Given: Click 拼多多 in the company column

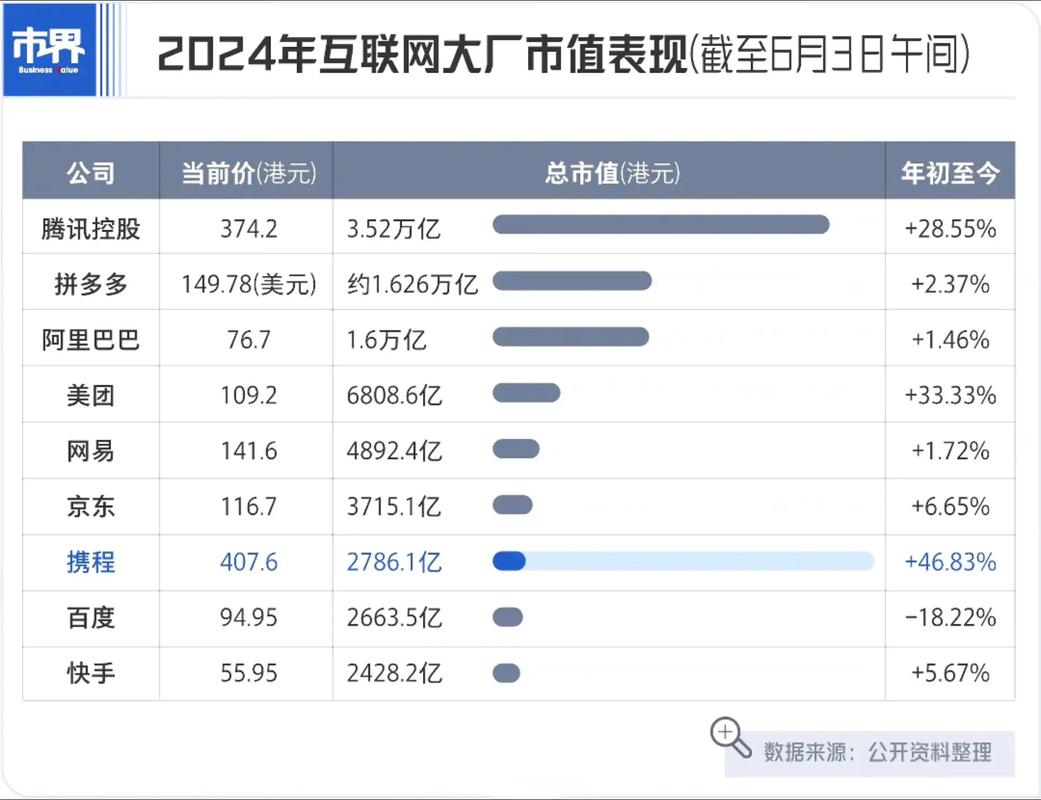Looking at the screenshot, I should 90,285.
